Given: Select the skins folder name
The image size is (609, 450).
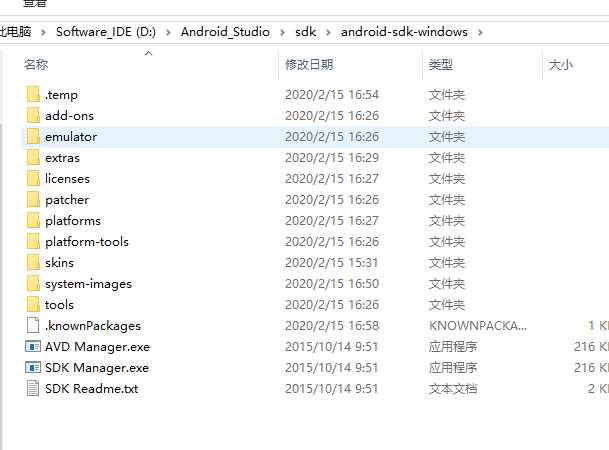Looking at the screenshot, I should (x=59, y=262).
